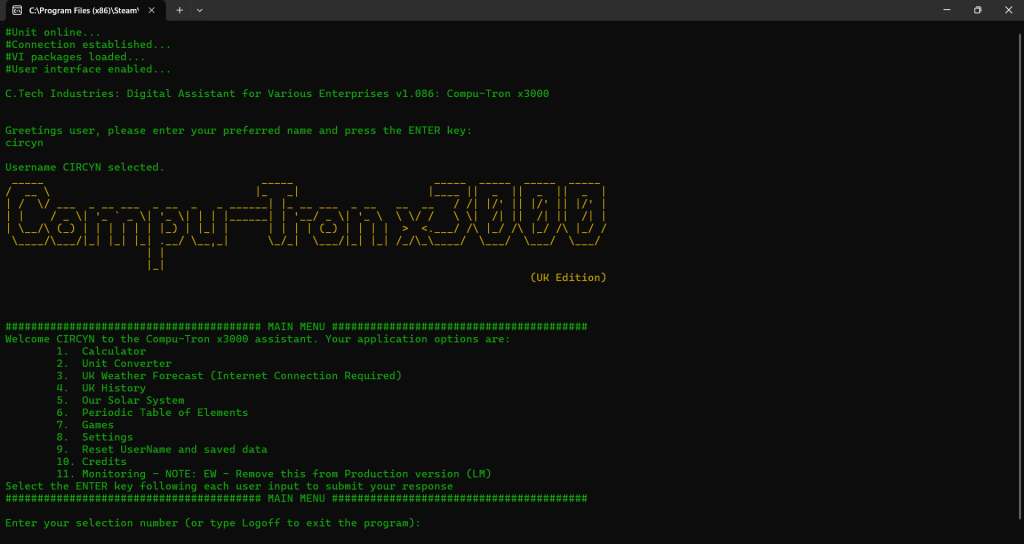This screenshot has width=1024, height=544.
Task: Click the 'Enter your selection number' prompt
Action: click(x=212, y=523)
